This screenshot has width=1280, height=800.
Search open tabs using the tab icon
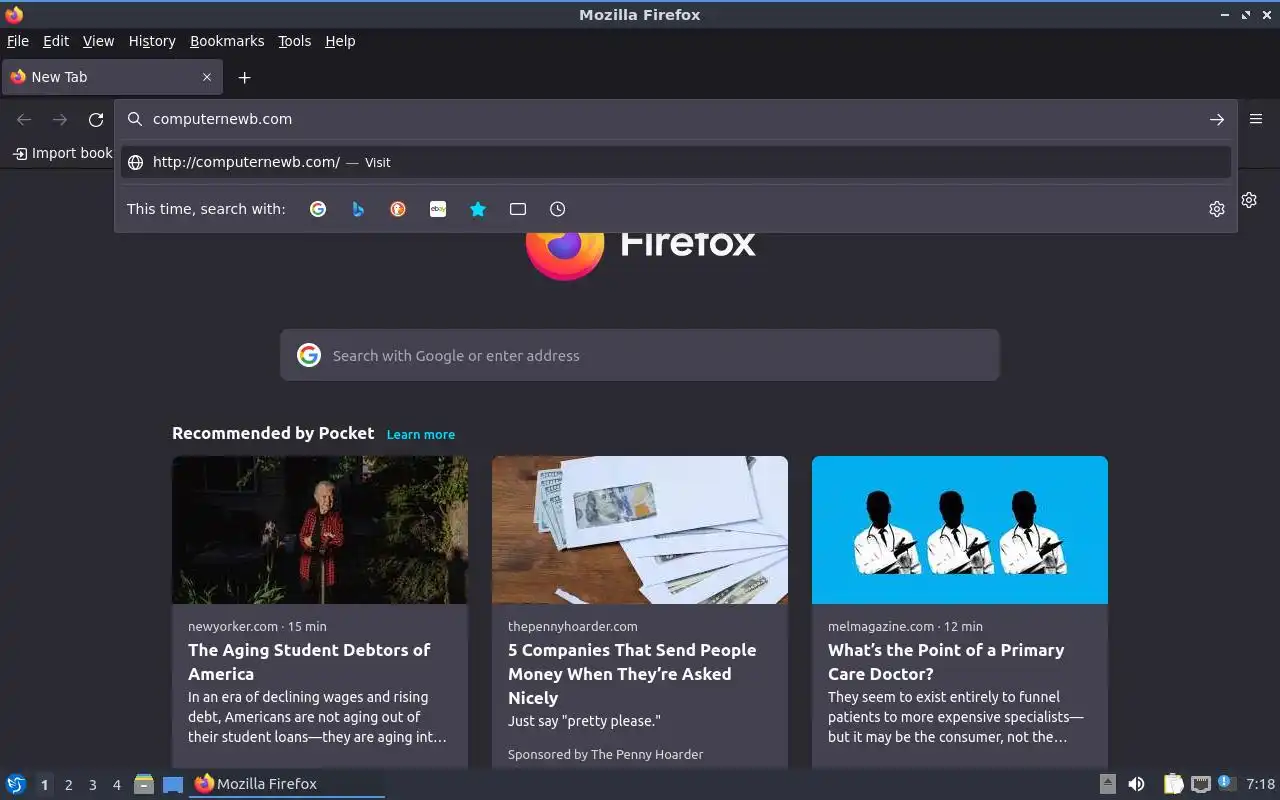[x=518, y=209]
